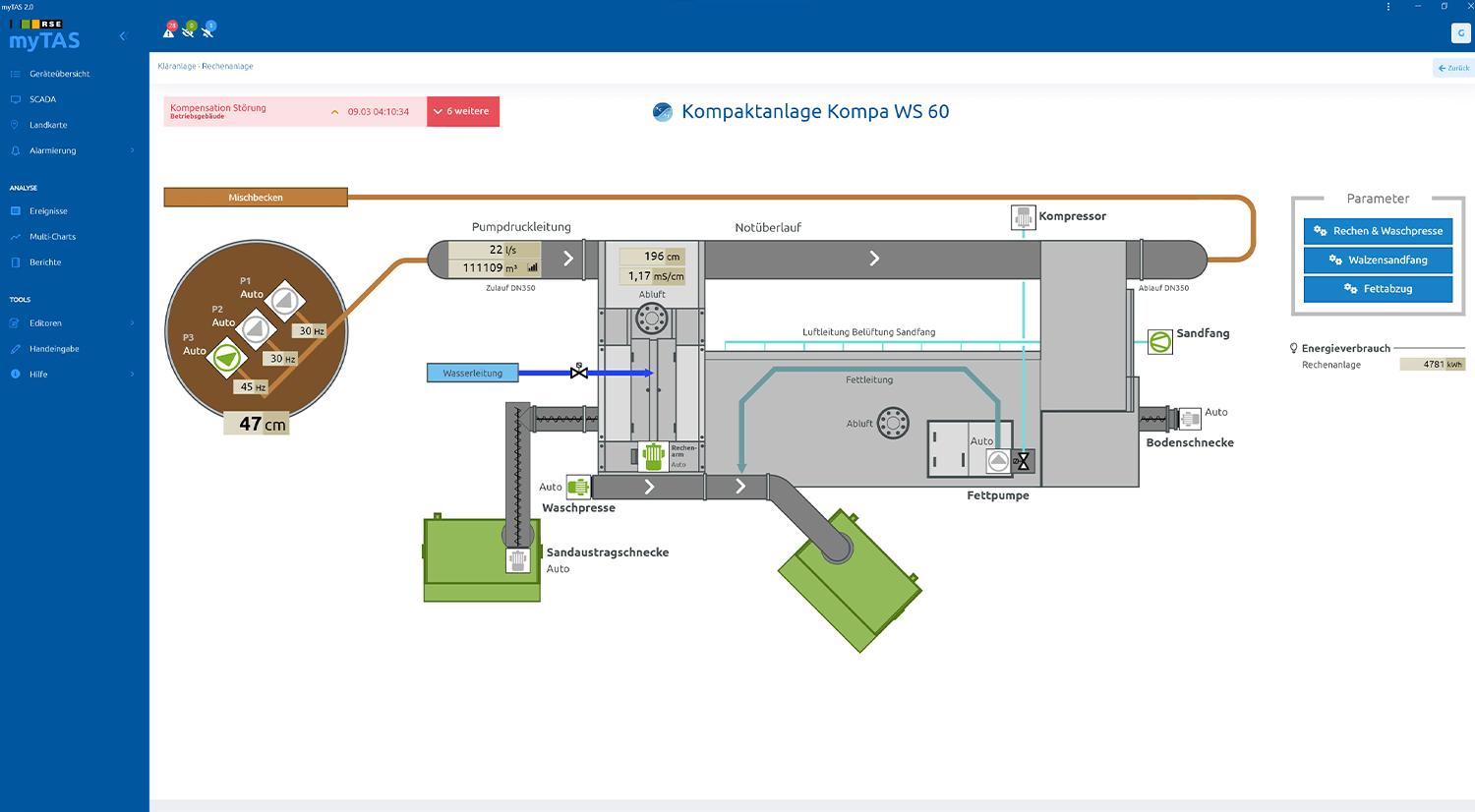Open hidden-items indicator with green badge
The height and width of the screenshot is (812, 1475).
pos(189,30)
